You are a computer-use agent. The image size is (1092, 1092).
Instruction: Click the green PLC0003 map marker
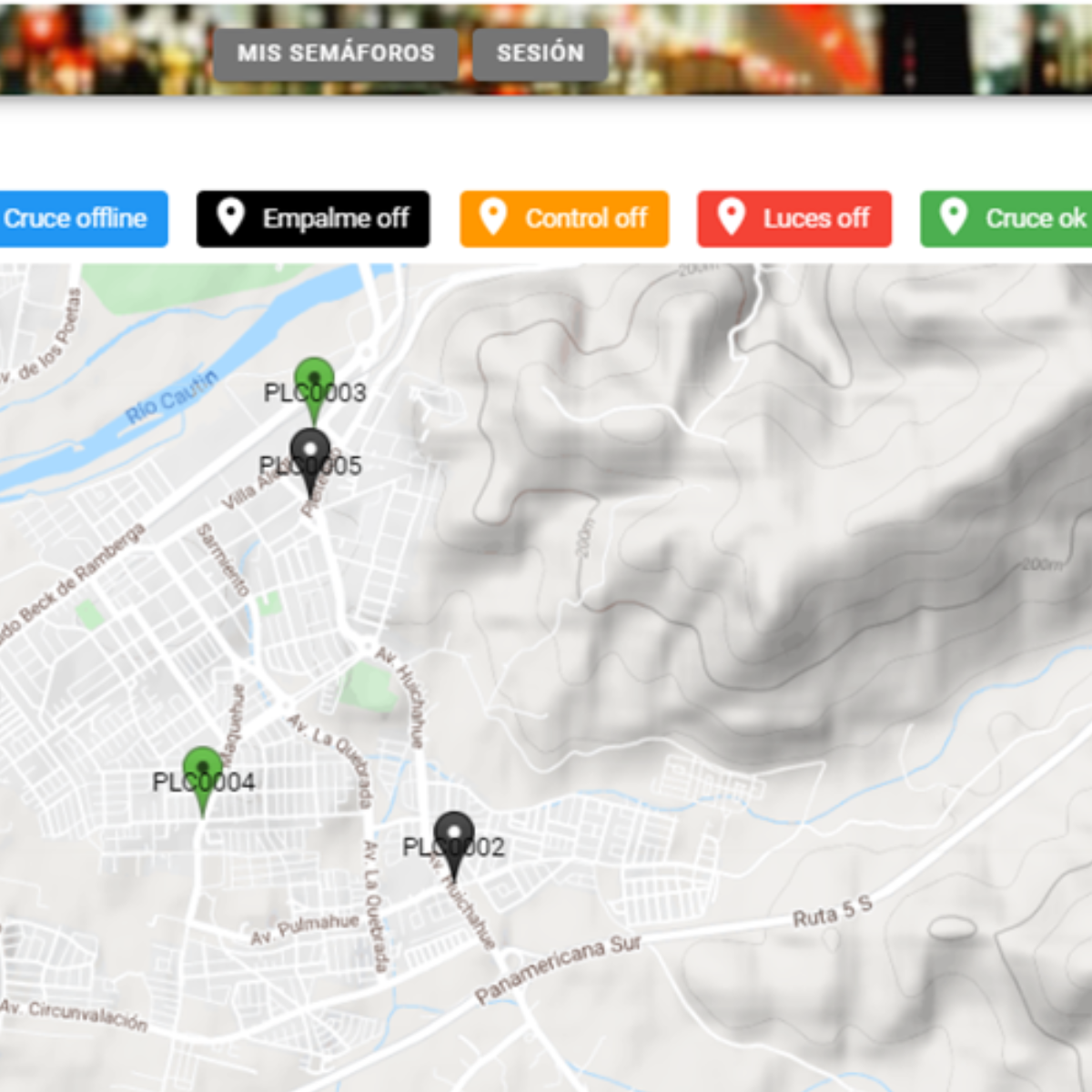[x=314, y=383]
